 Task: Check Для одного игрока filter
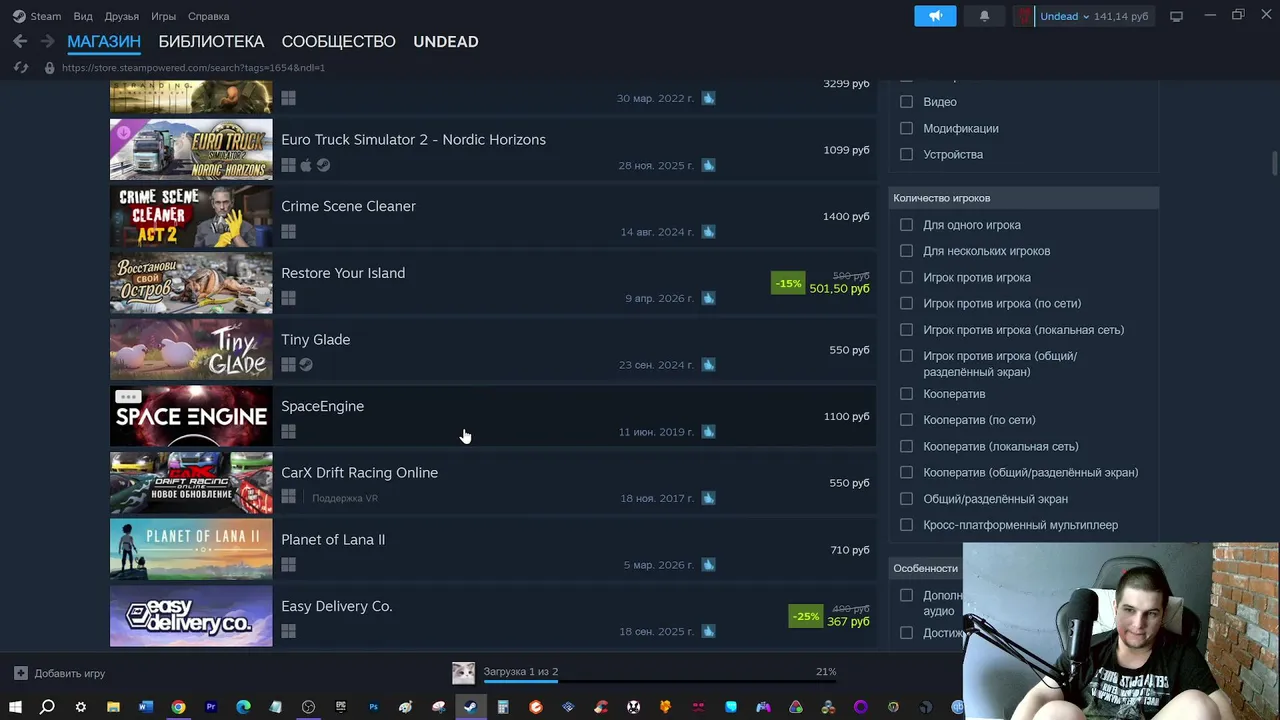pos(906,225)
